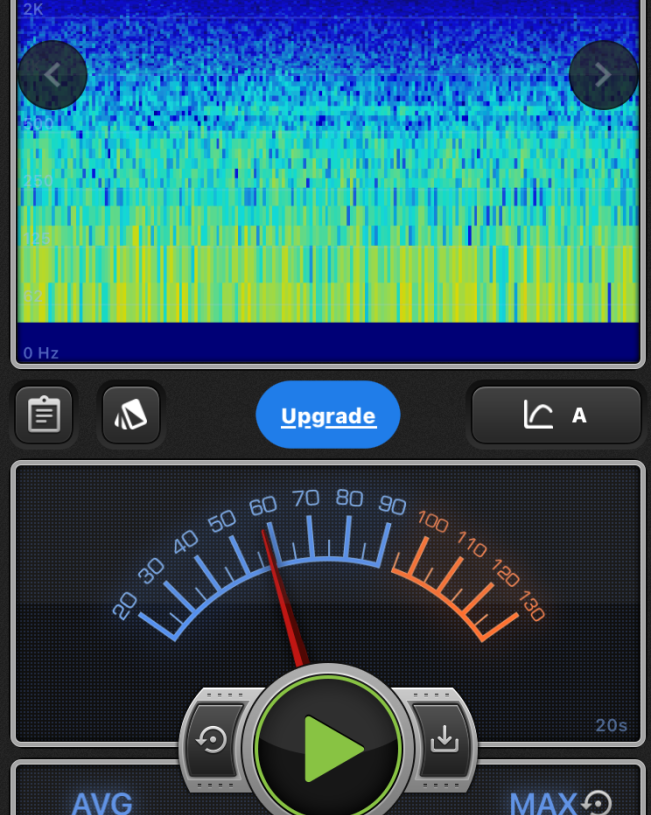Screen dimensions: 651x815
Task: Tap the orange 100 mark on the dial
Action: tap(432, 521)
